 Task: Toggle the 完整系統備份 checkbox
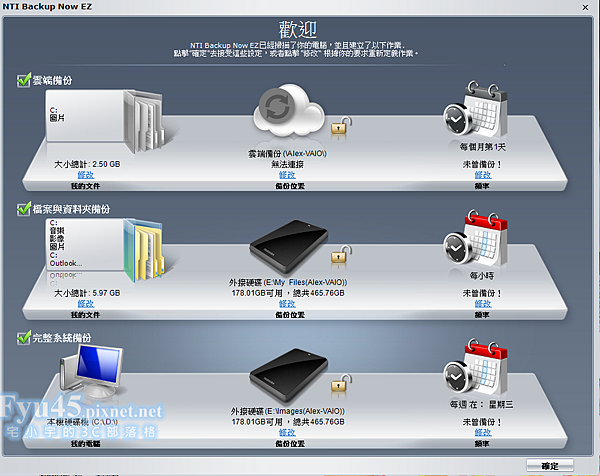tap(24, 338)
